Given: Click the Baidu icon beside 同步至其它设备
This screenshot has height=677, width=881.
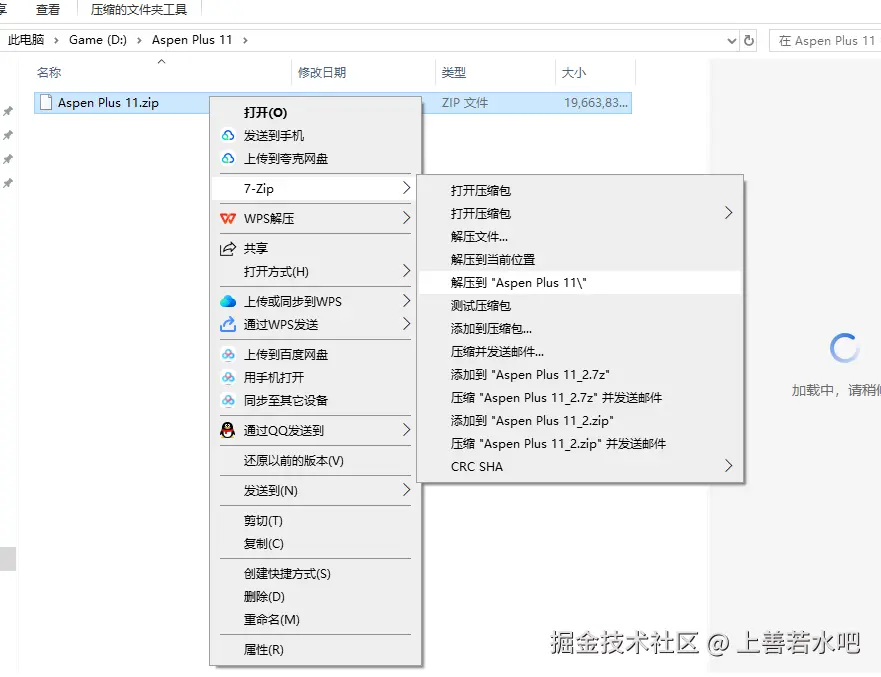Looking at the screenshot, I should [x=228, y=401].
